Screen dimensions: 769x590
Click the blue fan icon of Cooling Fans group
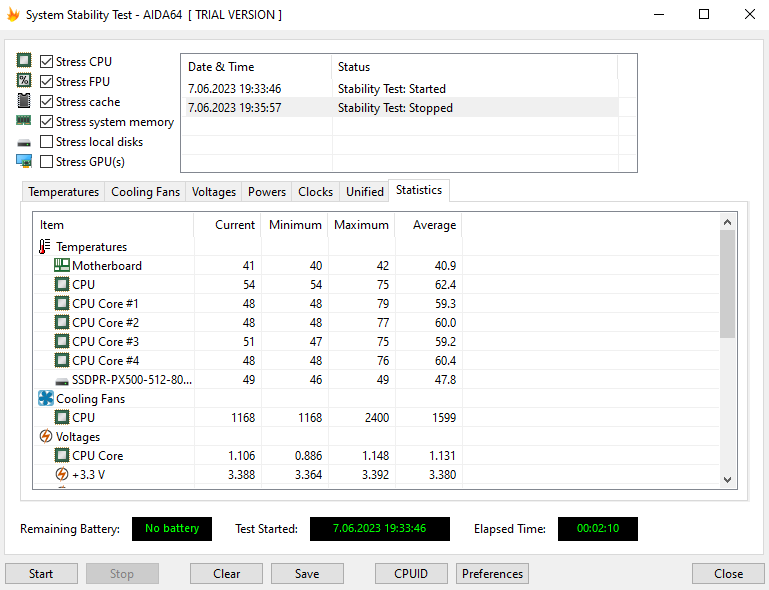tap(46, 398)
